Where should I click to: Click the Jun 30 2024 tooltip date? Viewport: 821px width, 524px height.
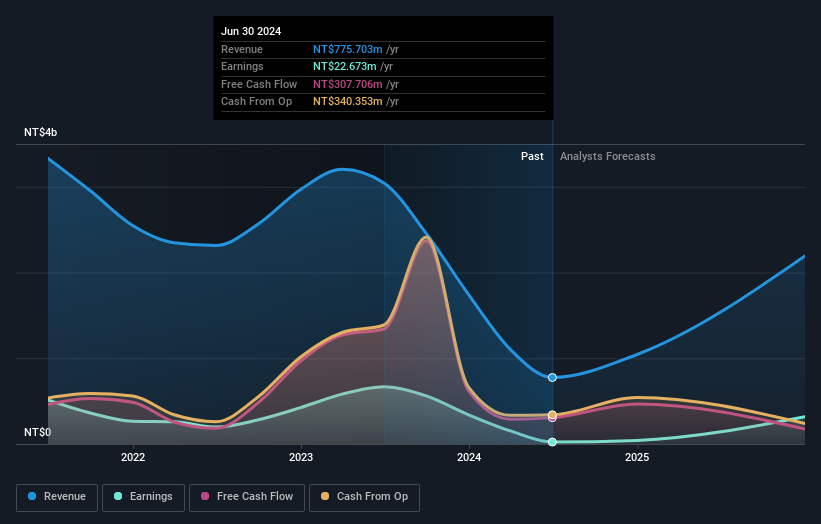pos(251,31)
